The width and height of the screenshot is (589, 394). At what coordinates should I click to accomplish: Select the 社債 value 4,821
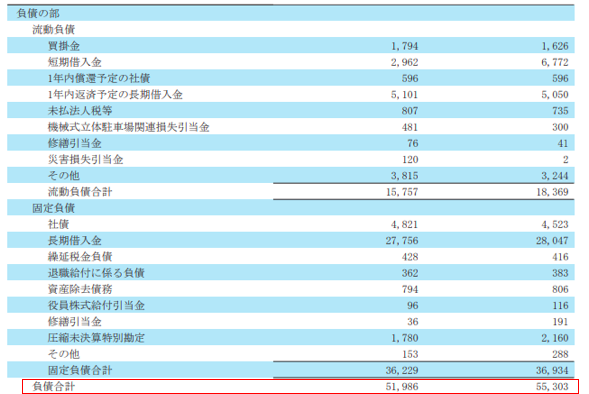[x=404, y=225]
